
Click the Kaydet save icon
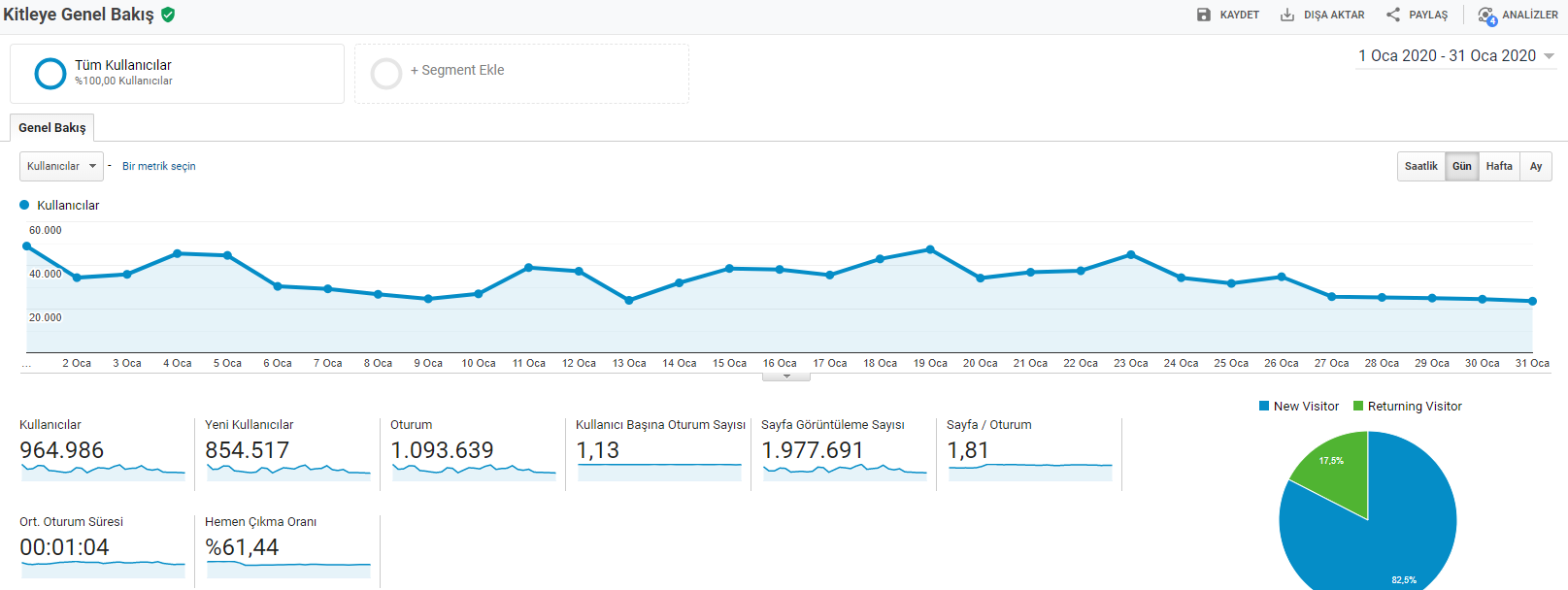click(x=1204, y=15)
